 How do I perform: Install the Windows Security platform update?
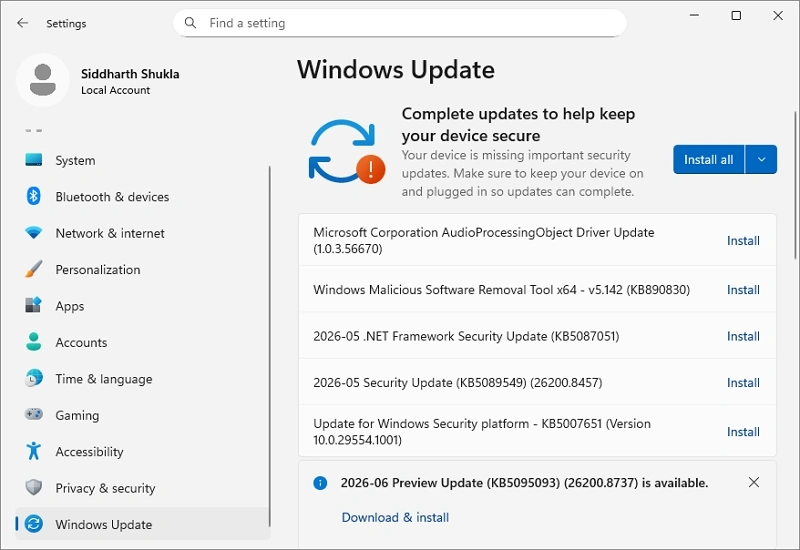coord(743,432)
